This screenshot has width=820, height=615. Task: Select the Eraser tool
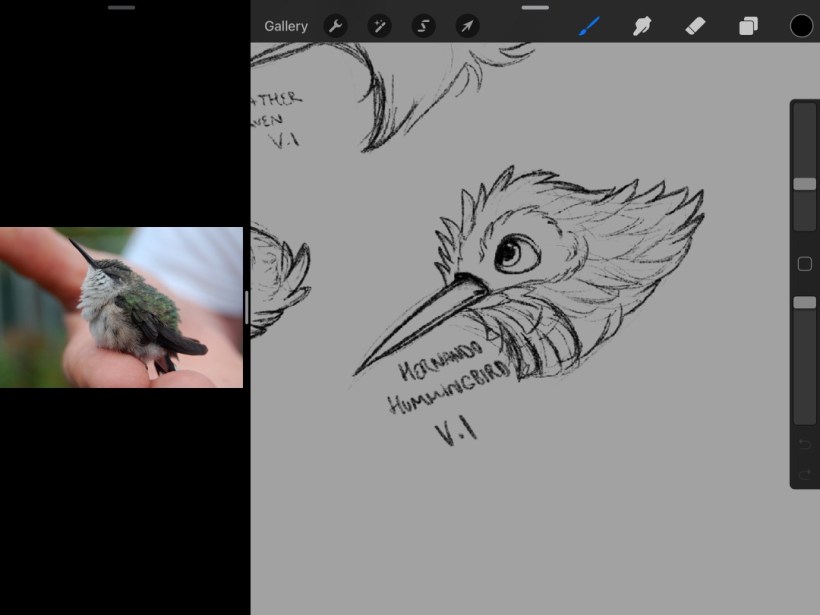tap(696, 26)
